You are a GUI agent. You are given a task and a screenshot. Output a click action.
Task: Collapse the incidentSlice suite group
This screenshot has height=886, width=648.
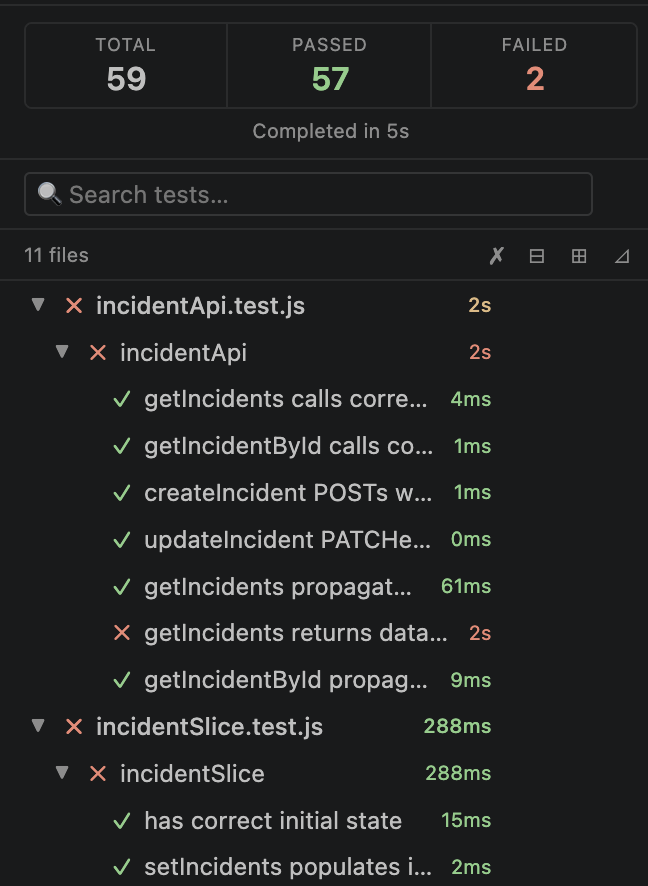click(x=62, y=773)
